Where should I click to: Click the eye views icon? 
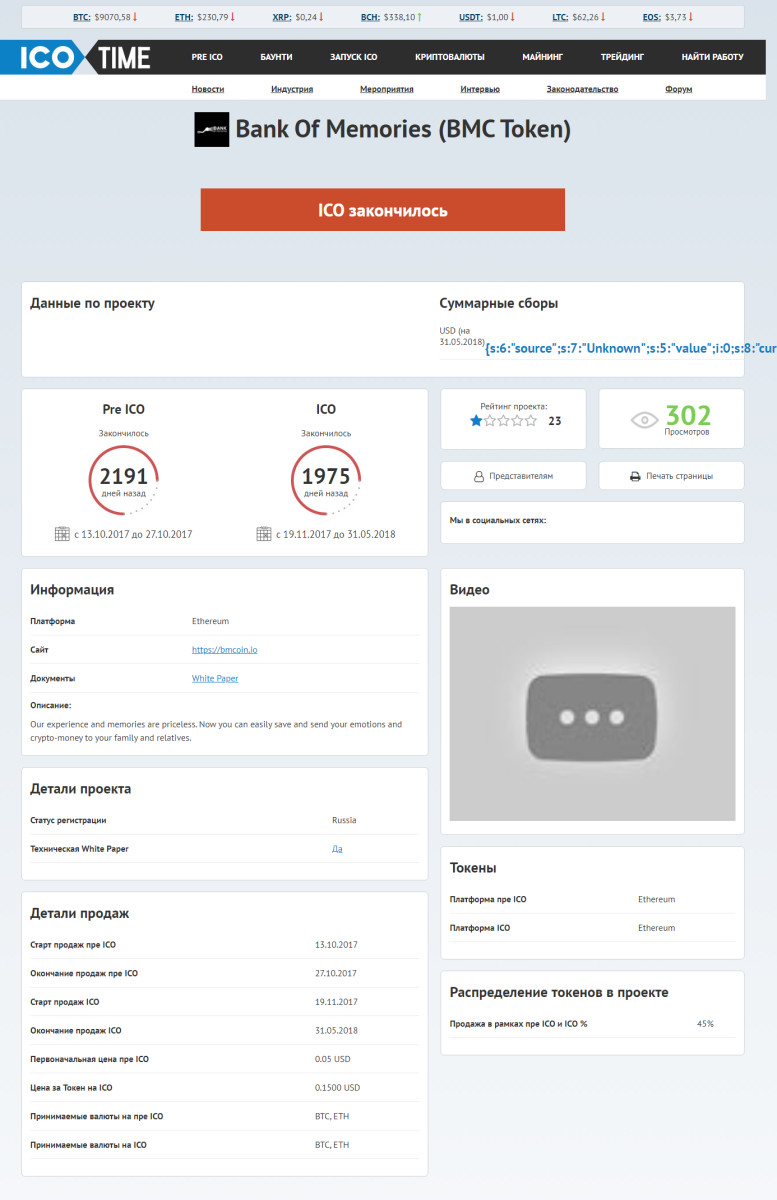(x=645, y=420)
